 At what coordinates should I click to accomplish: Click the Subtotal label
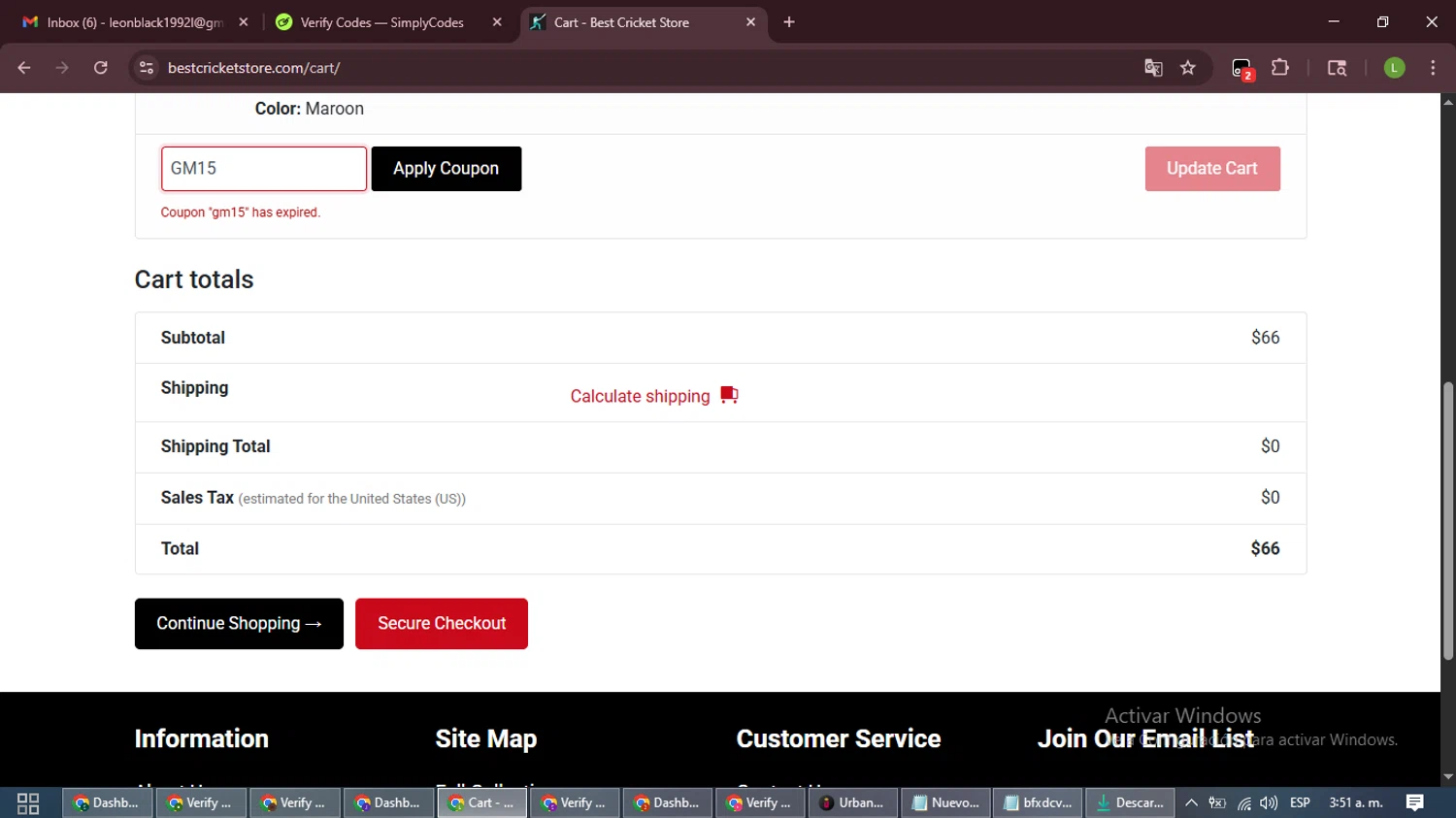pyautogui.click(x=192, y=338)
